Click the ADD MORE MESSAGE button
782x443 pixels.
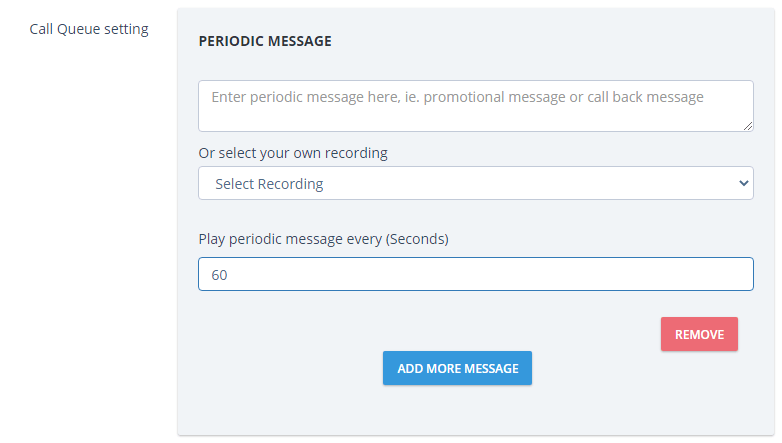457,368
